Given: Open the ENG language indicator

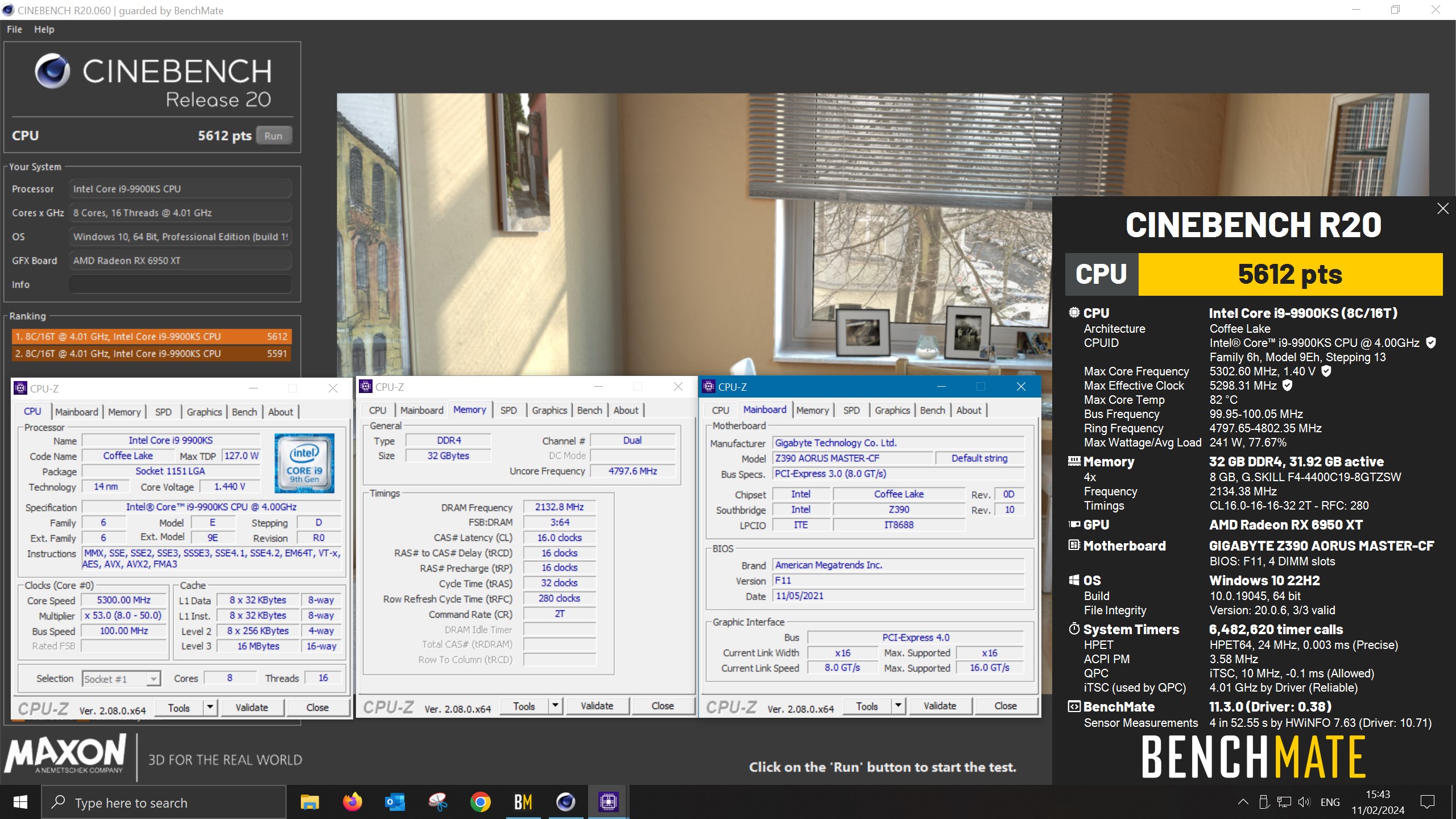Looking at the screenshot, I should (x=1330, y=802).
